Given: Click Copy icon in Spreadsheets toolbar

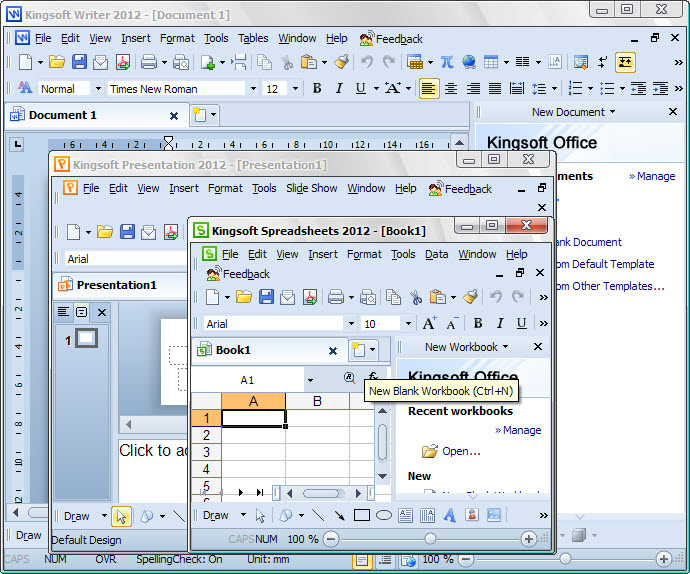Looking at the screenshot, I should click(393, 298).
